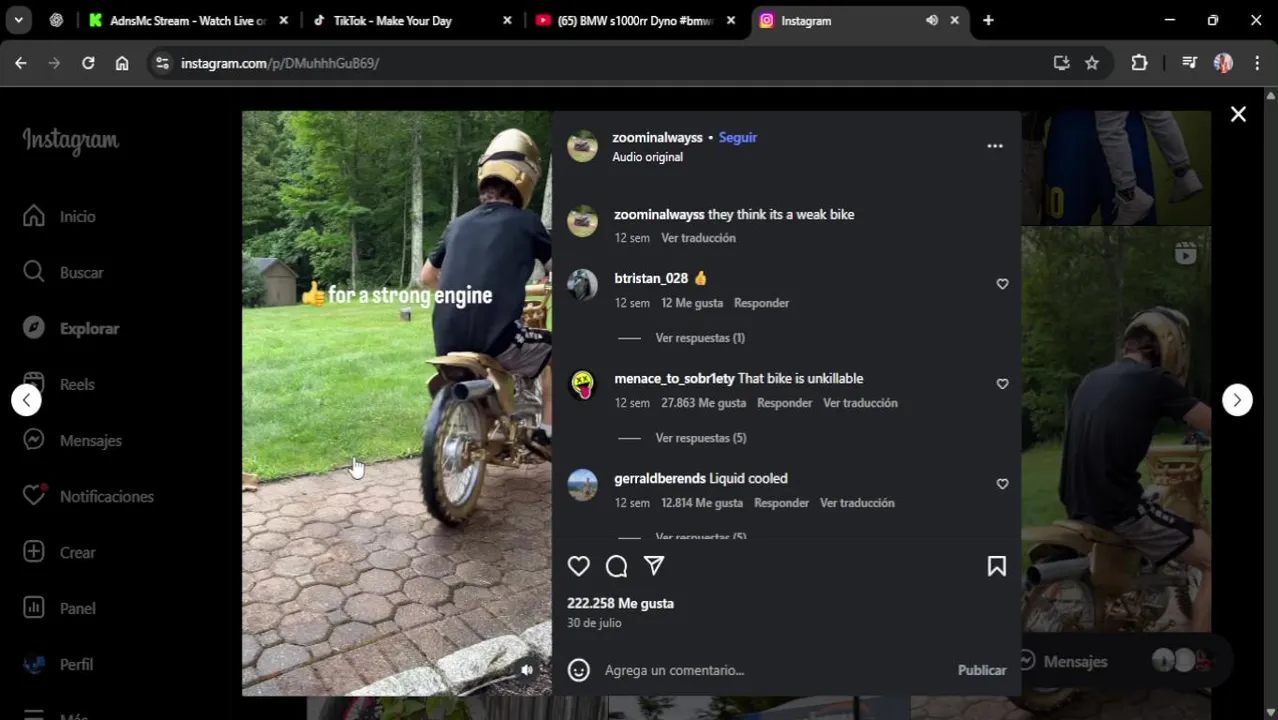Reply to btristan_028's comment
Viewport: 1278px width, 720px height.
point(761,303)
